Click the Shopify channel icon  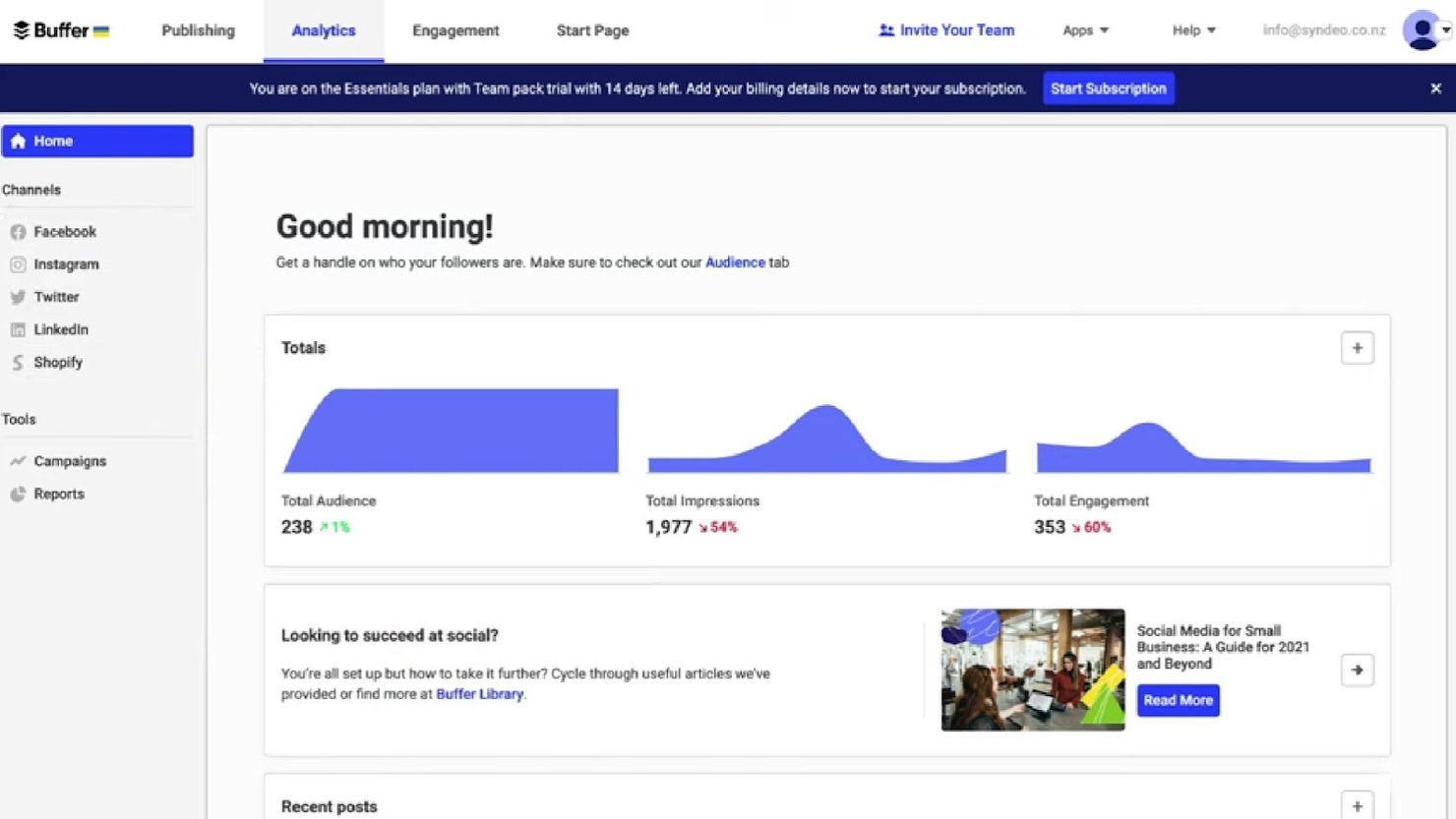(x=18, y=362)
